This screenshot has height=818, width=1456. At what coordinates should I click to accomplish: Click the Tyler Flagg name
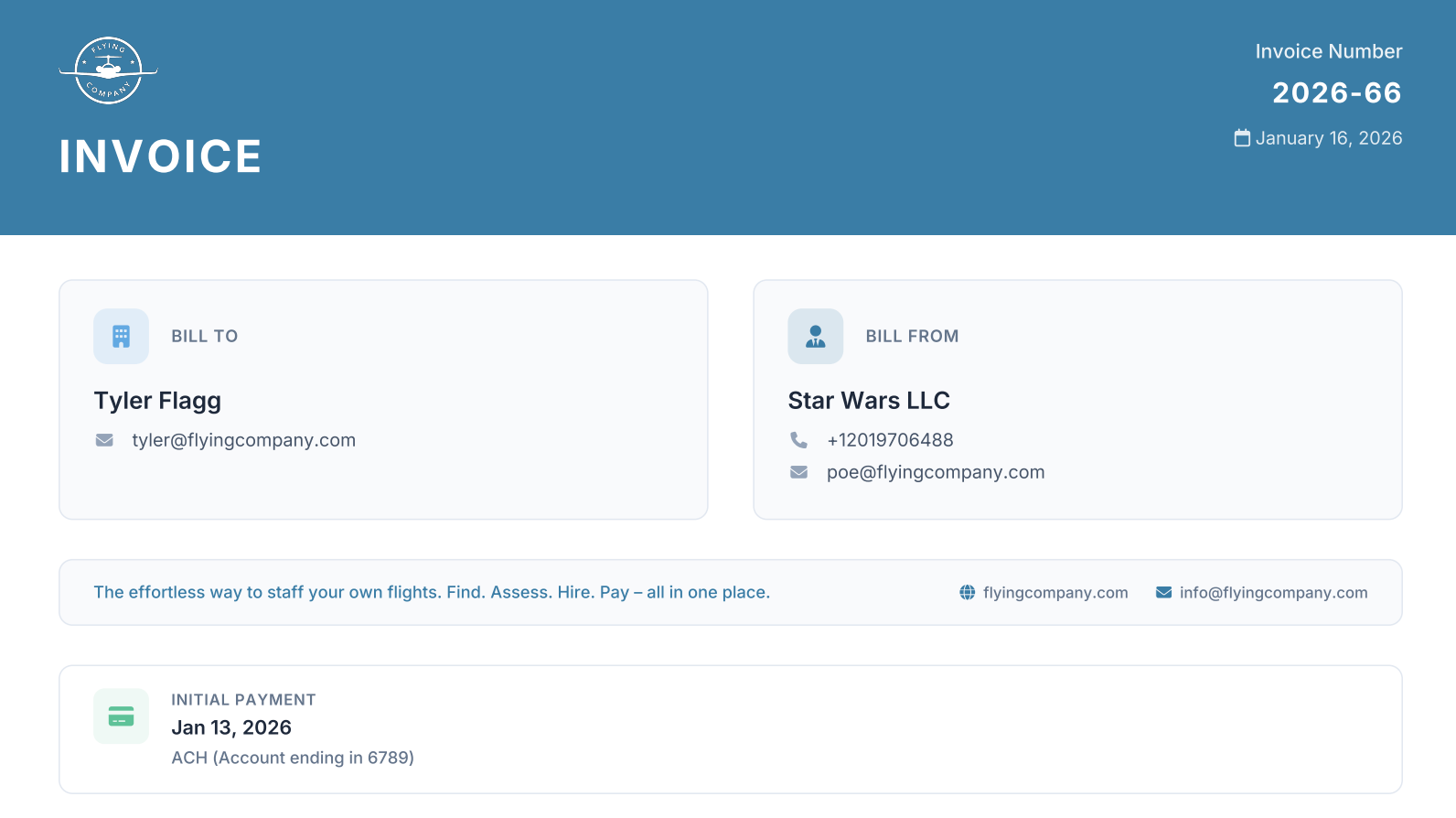[x=157, y=401]
